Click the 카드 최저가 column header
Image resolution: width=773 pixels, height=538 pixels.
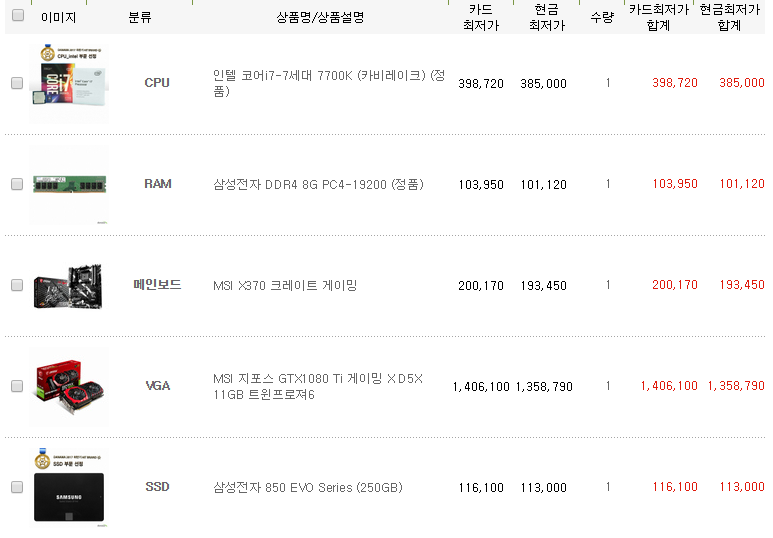click(481, 17)
